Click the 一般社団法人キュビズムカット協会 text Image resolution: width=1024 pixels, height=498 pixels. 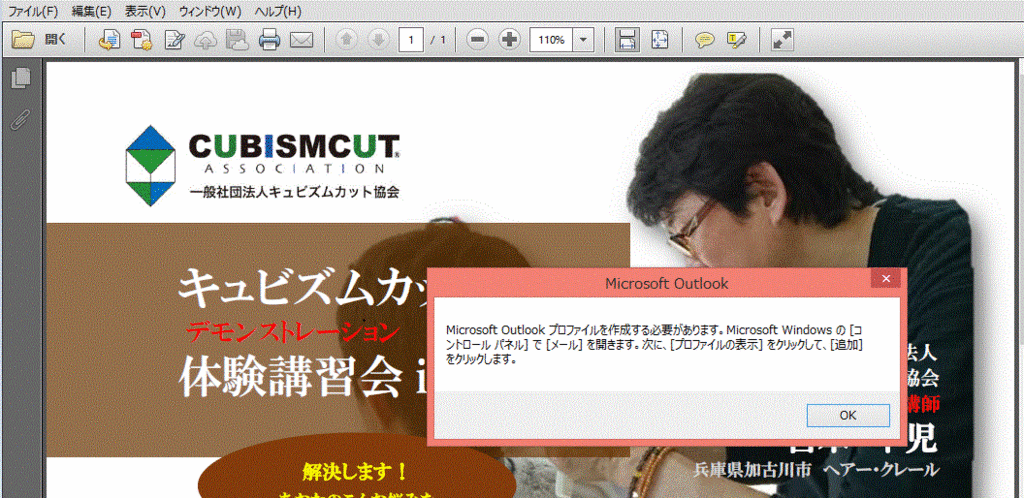[294, 193]
